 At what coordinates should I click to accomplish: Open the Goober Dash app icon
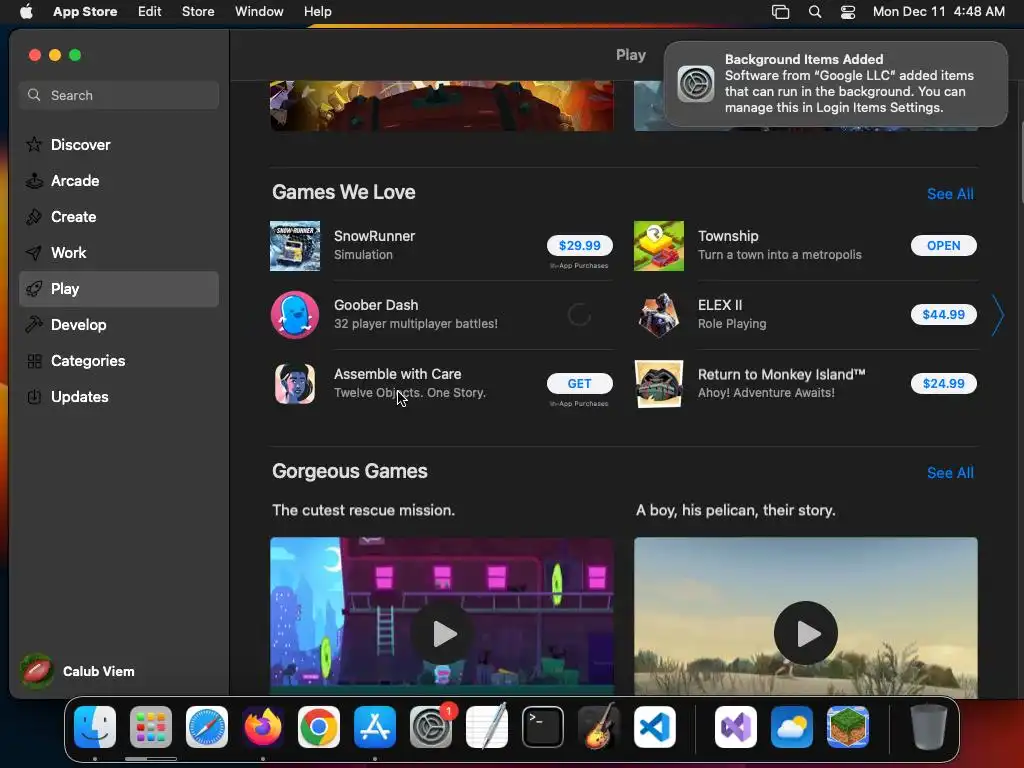(x=295, y=315)
